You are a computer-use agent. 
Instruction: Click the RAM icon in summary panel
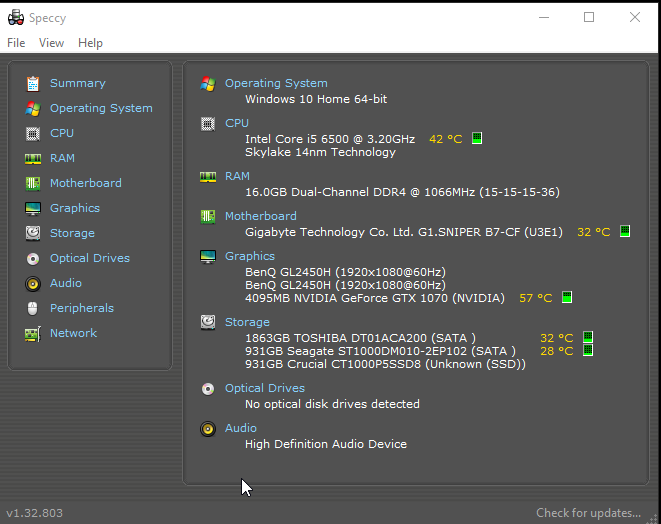[208, 177]
